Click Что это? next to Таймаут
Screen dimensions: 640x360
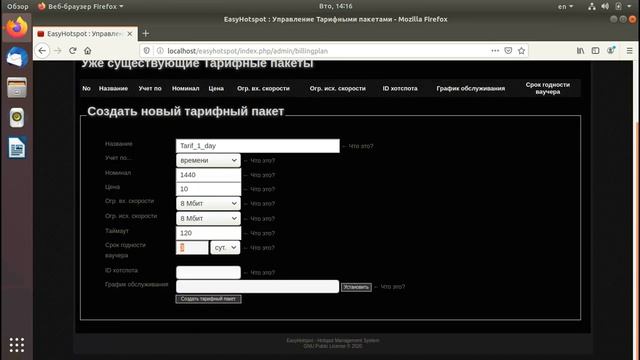coord(262,233)
